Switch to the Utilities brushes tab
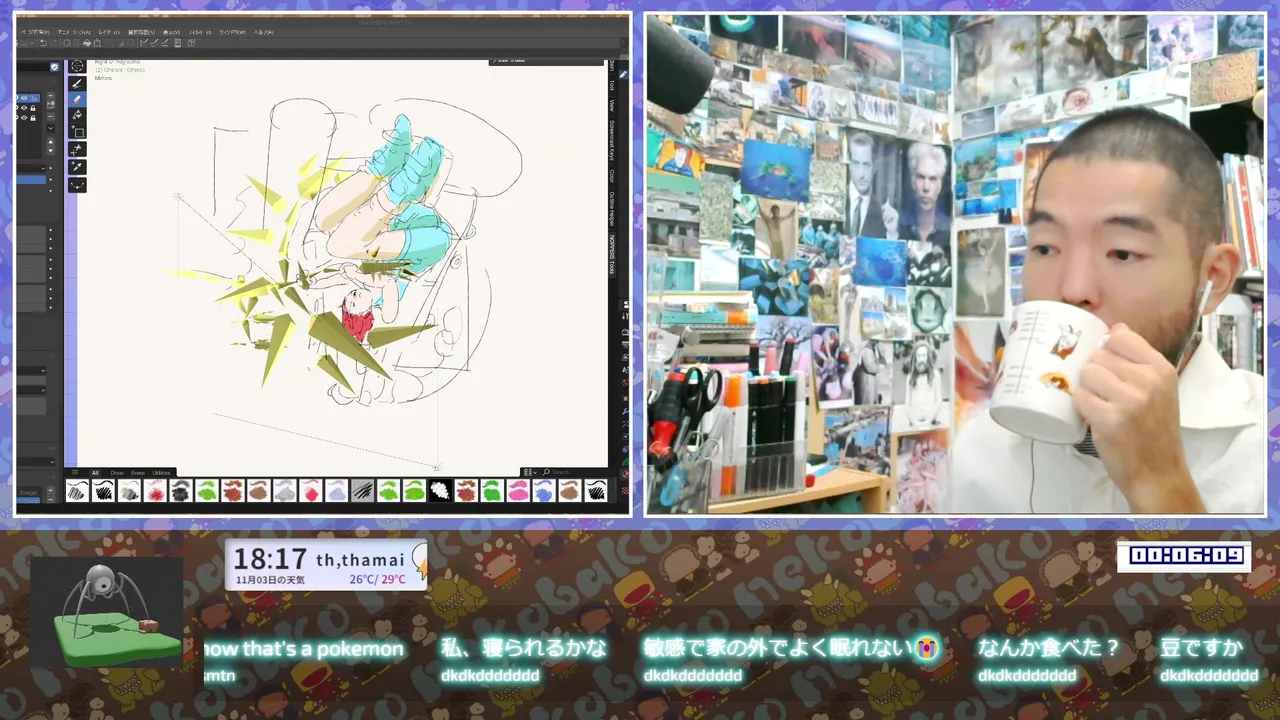This screenshot has height=720, width=1280. click(161, 473)
